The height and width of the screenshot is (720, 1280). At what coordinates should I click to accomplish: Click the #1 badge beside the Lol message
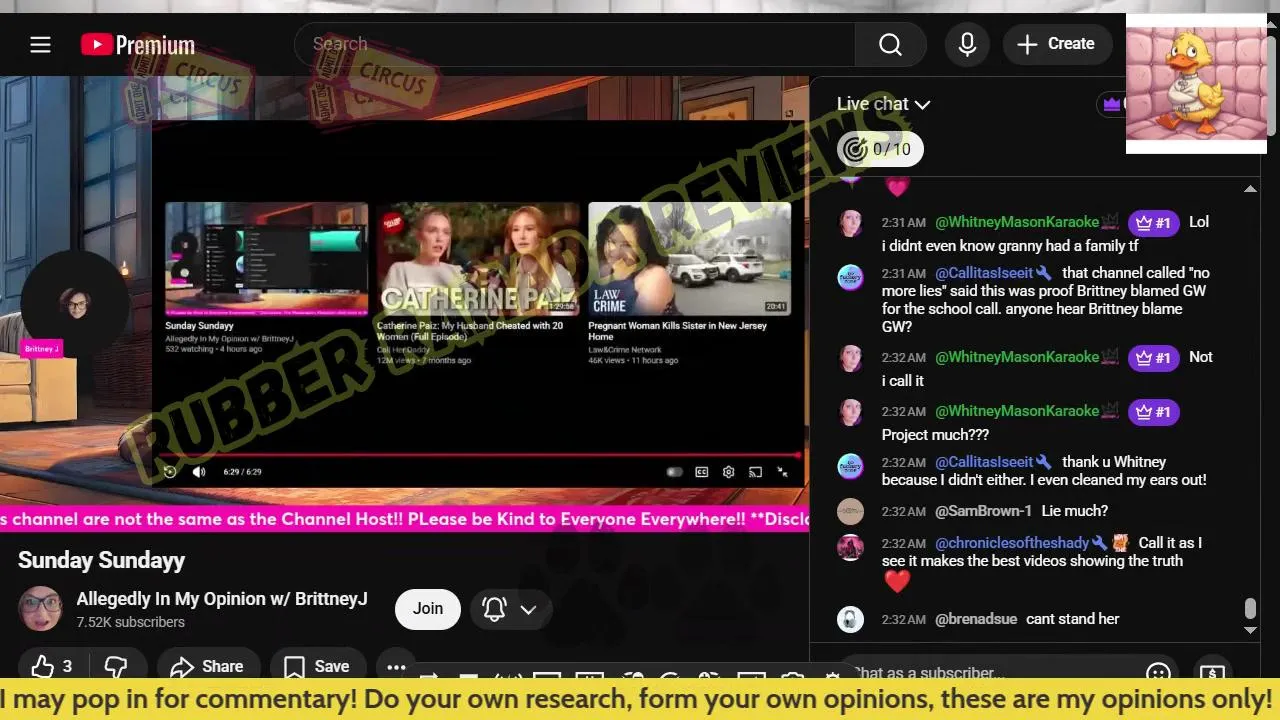coord(1153,223)
